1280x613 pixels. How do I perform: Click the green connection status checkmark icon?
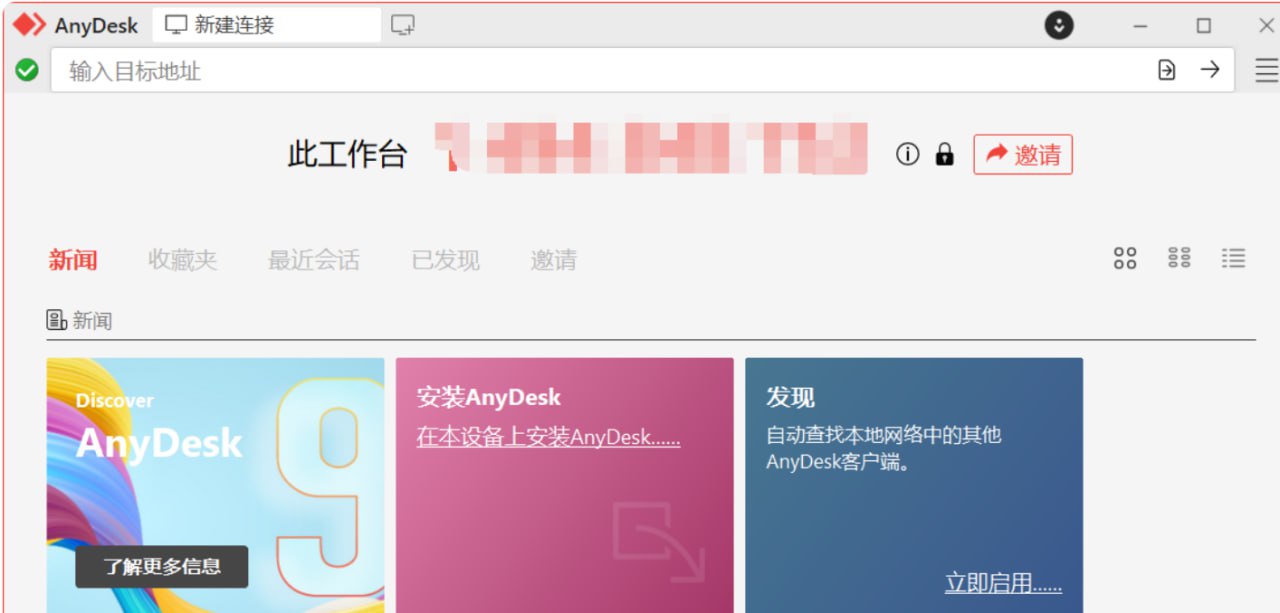pyautogui.click(x=27, y=70)
